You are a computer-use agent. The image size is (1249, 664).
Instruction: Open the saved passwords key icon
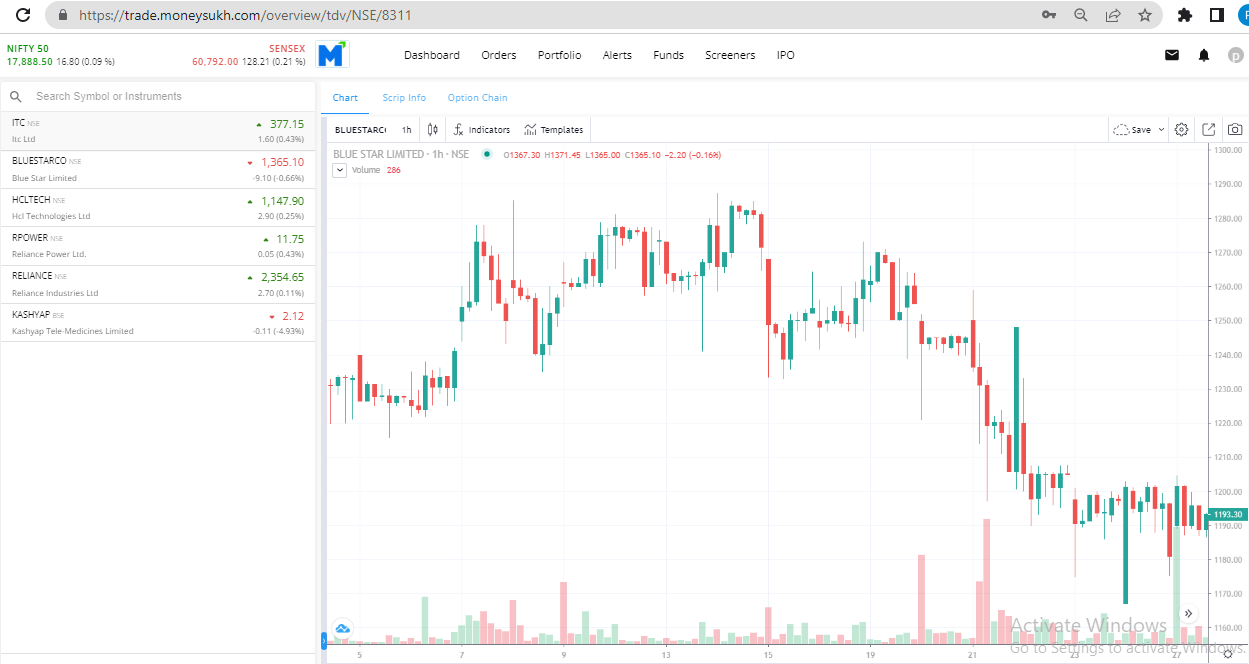coord(1049,15)
